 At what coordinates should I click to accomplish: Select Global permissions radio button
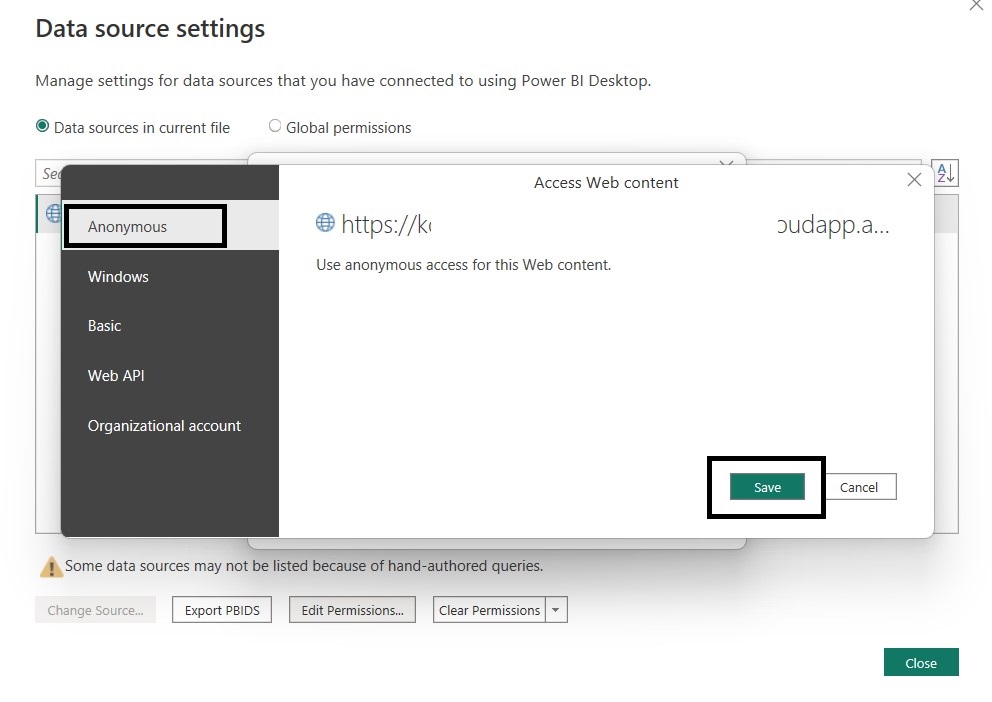point(275,126)
